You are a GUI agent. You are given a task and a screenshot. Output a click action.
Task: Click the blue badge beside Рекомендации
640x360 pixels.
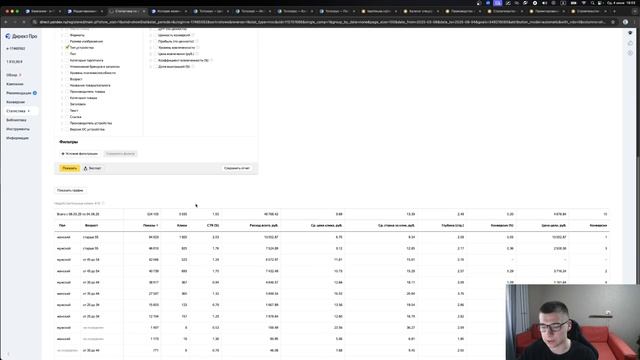click(35, 93)
